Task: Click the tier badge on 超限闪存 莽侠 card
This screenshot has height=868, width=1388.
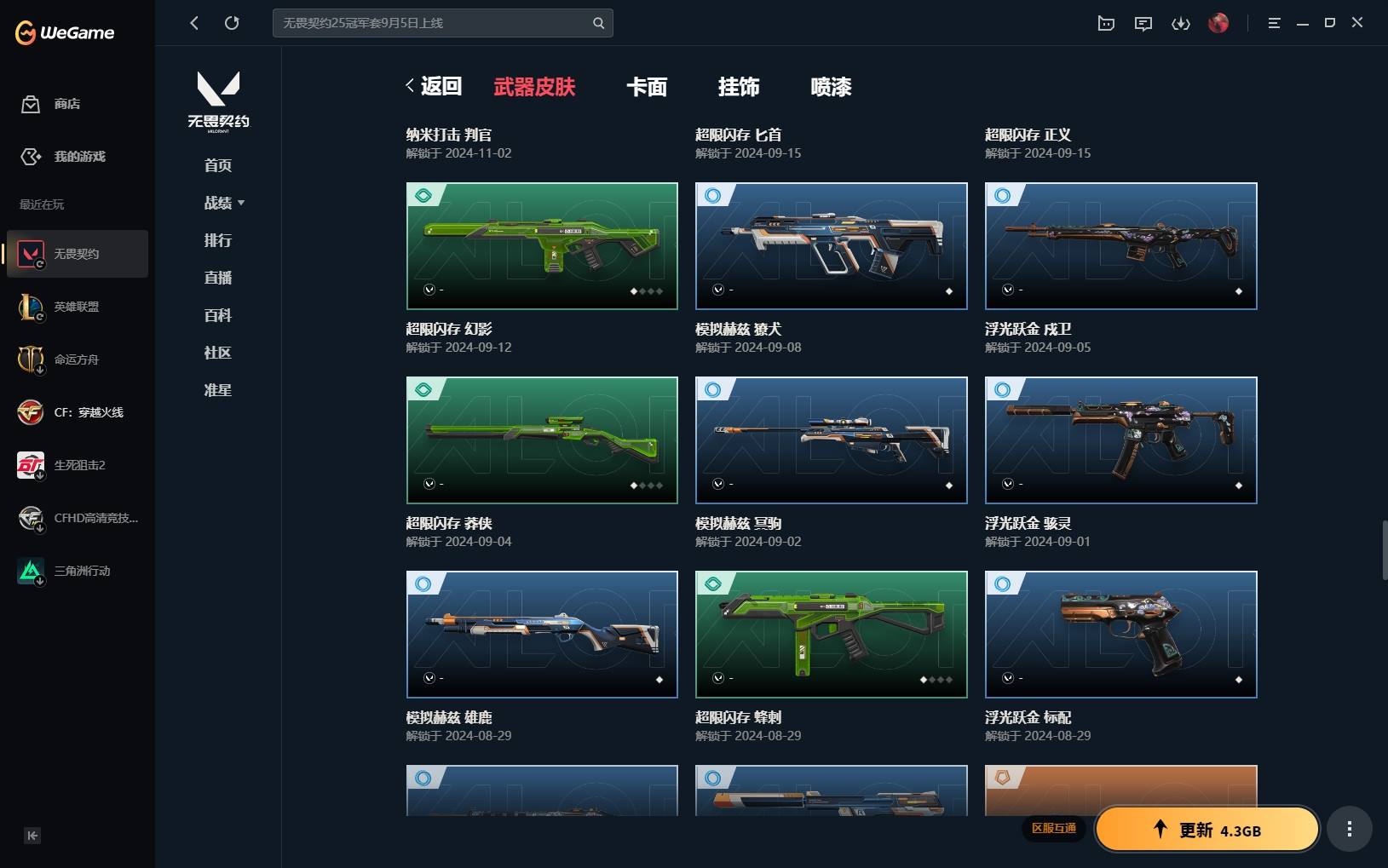Action: point(423,389)
